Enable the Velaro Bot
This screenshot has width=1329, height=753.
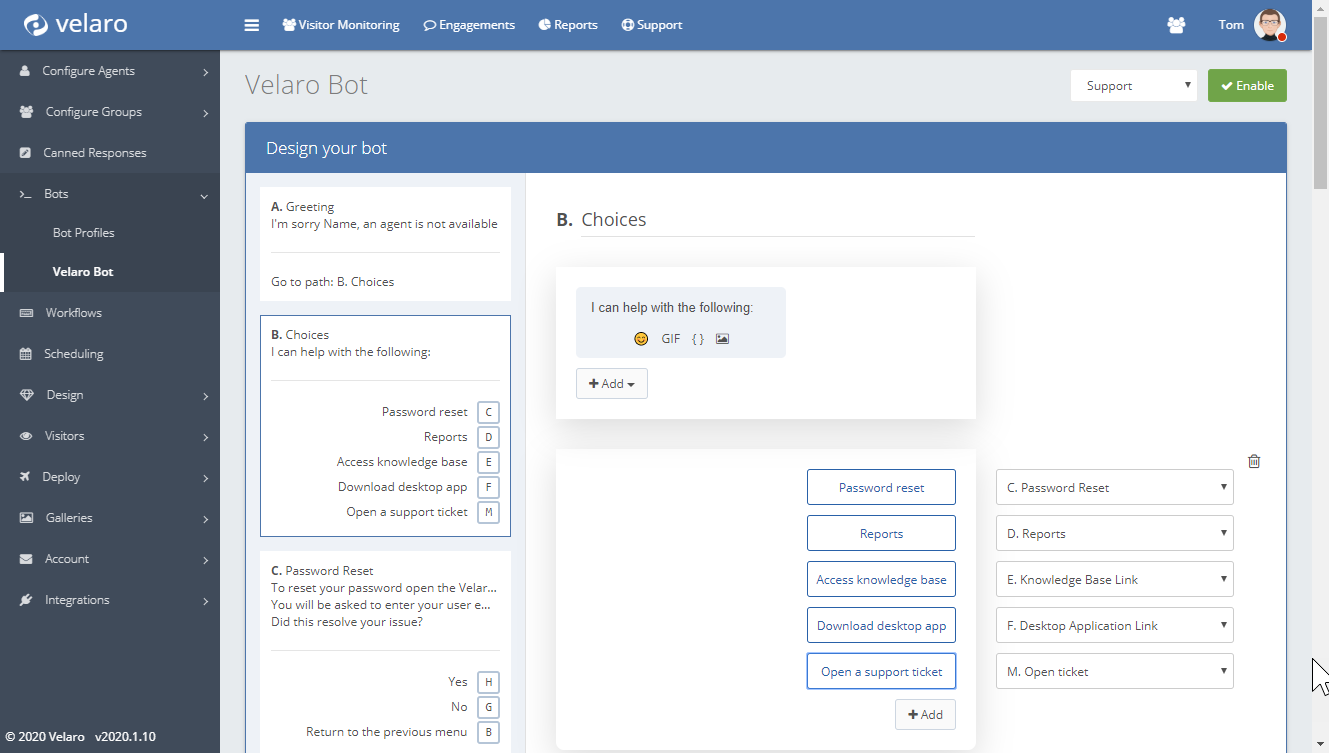click(1247, 85)
